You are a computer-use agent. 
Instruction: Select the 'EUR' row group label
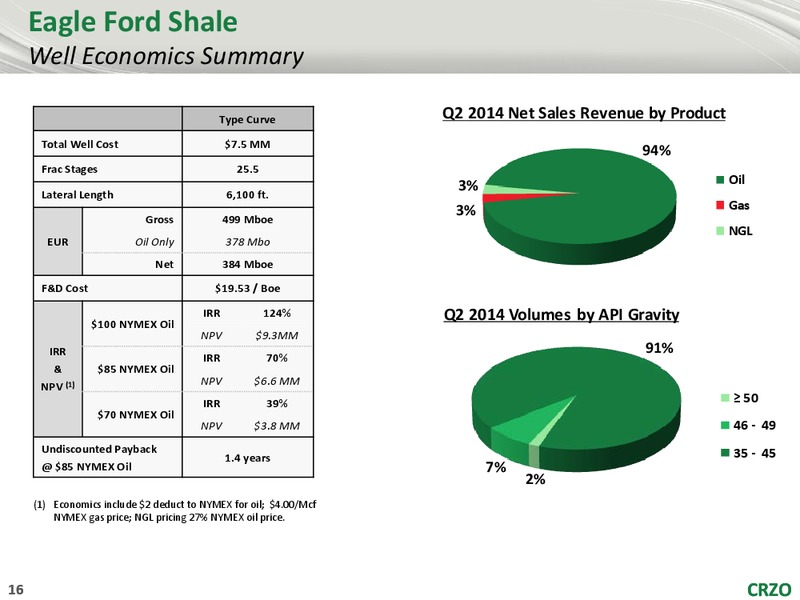58,242
